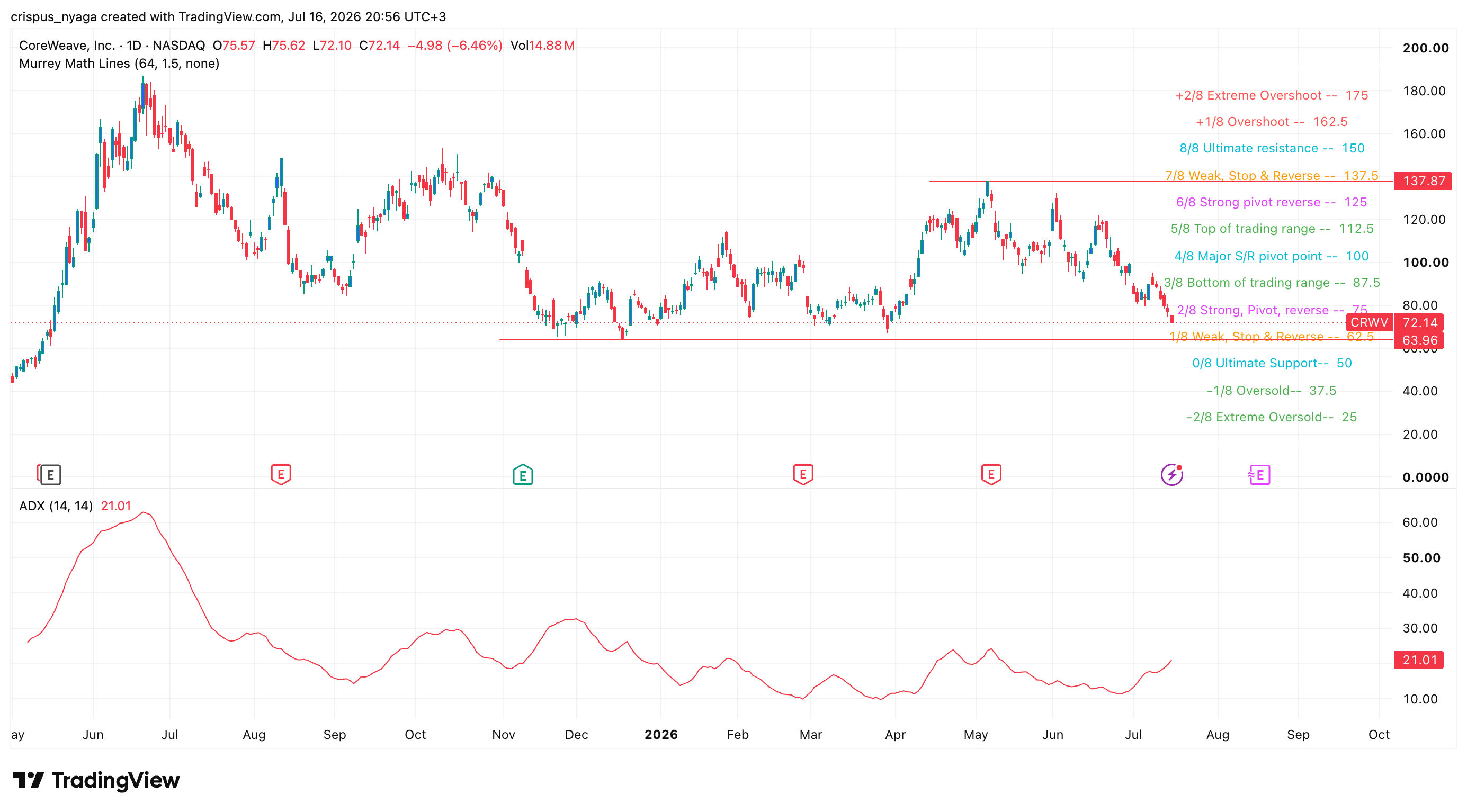Image resolution: width=1467 pixels, height=812 pixels.
Task: Click the 180.00 price axis value
Action: pos(1424,91)
